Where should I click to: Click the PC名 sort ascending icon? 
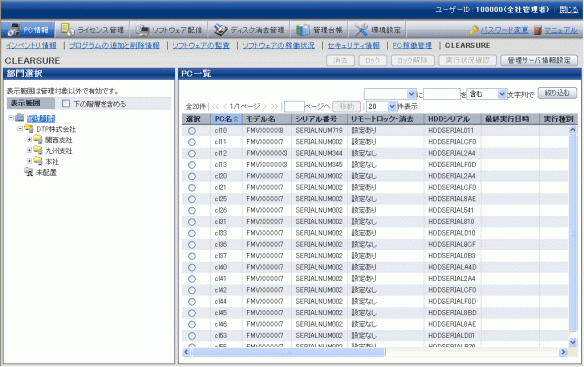point(236,119)
